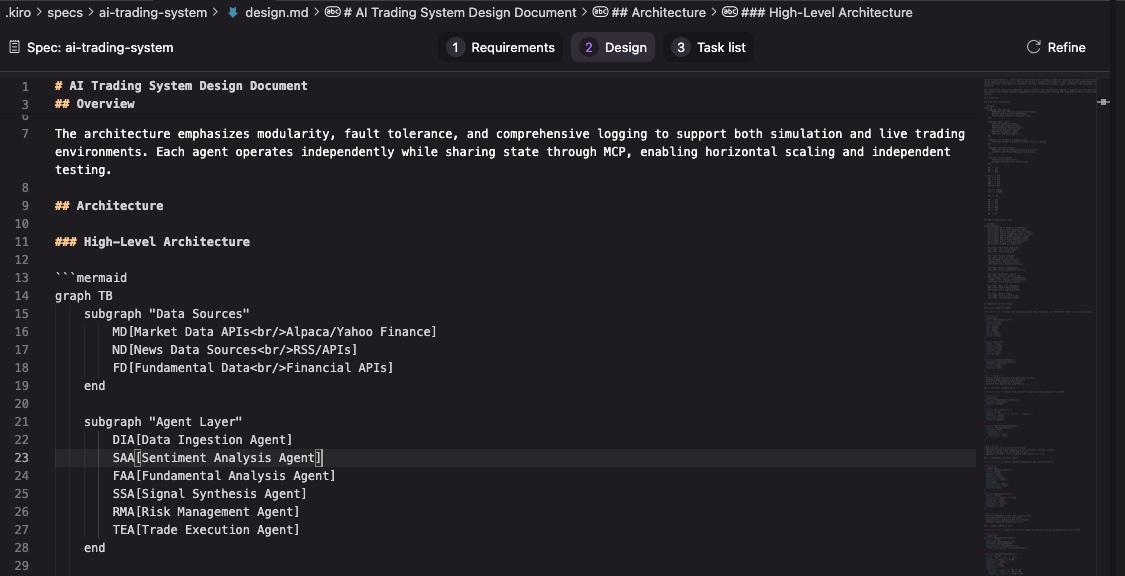Image resolution: width=1125 pixels, height=576 pixels.
Task: Click the symbol icon before '## Architecture' breadcrumb
Action: click(x=601, y=12)
